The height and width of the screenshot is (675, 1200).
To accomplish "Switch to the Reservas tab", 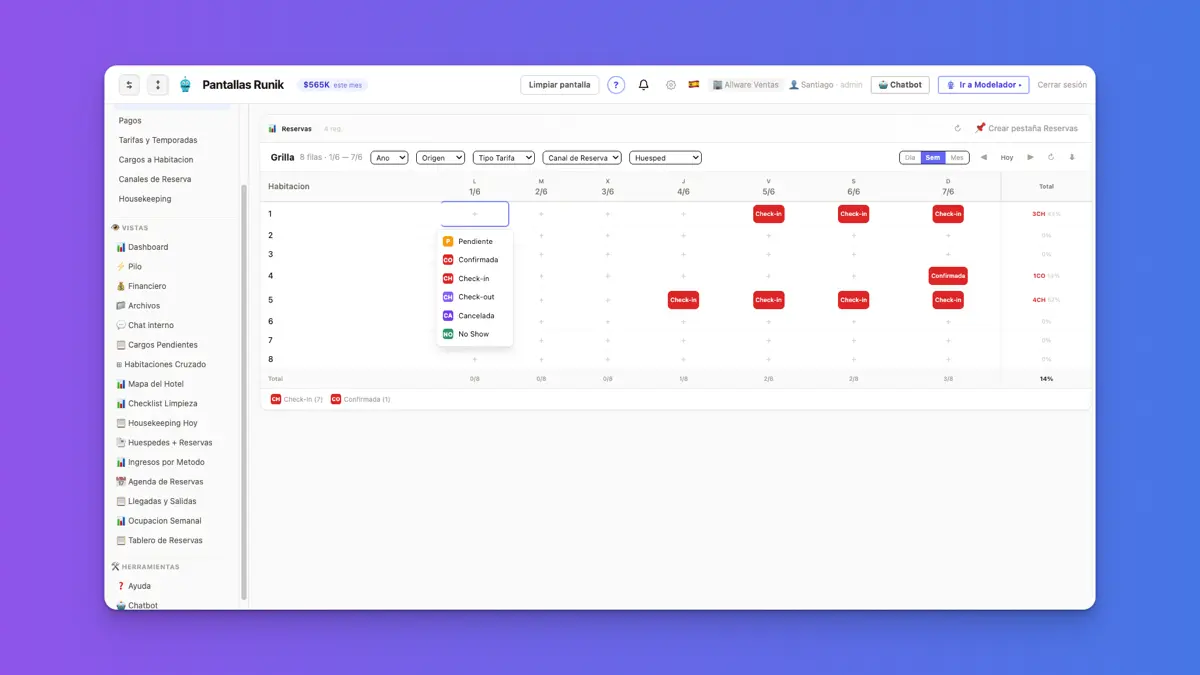I will [290, 129].
